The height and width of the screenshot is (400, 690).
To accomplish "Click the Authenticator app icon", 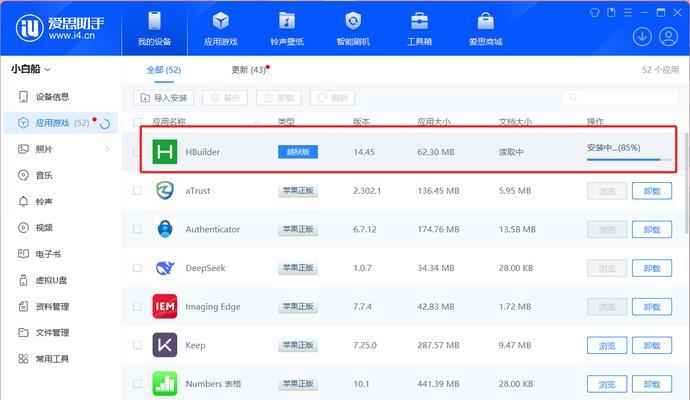I will coord(165,229).
